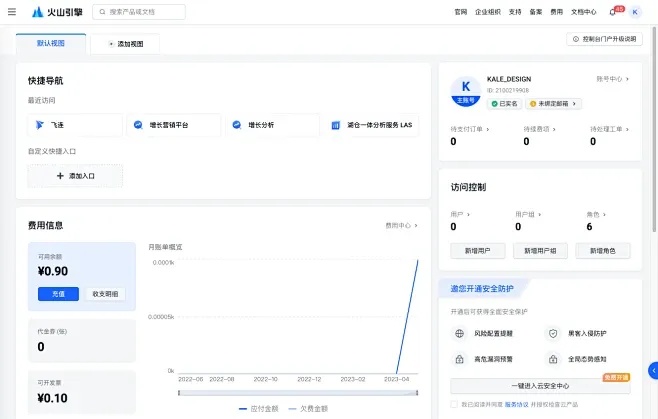Viewport: 658px width, 419px height.
Task: Click the icon in 控制台门户升级说明
Action: point(576,39)
